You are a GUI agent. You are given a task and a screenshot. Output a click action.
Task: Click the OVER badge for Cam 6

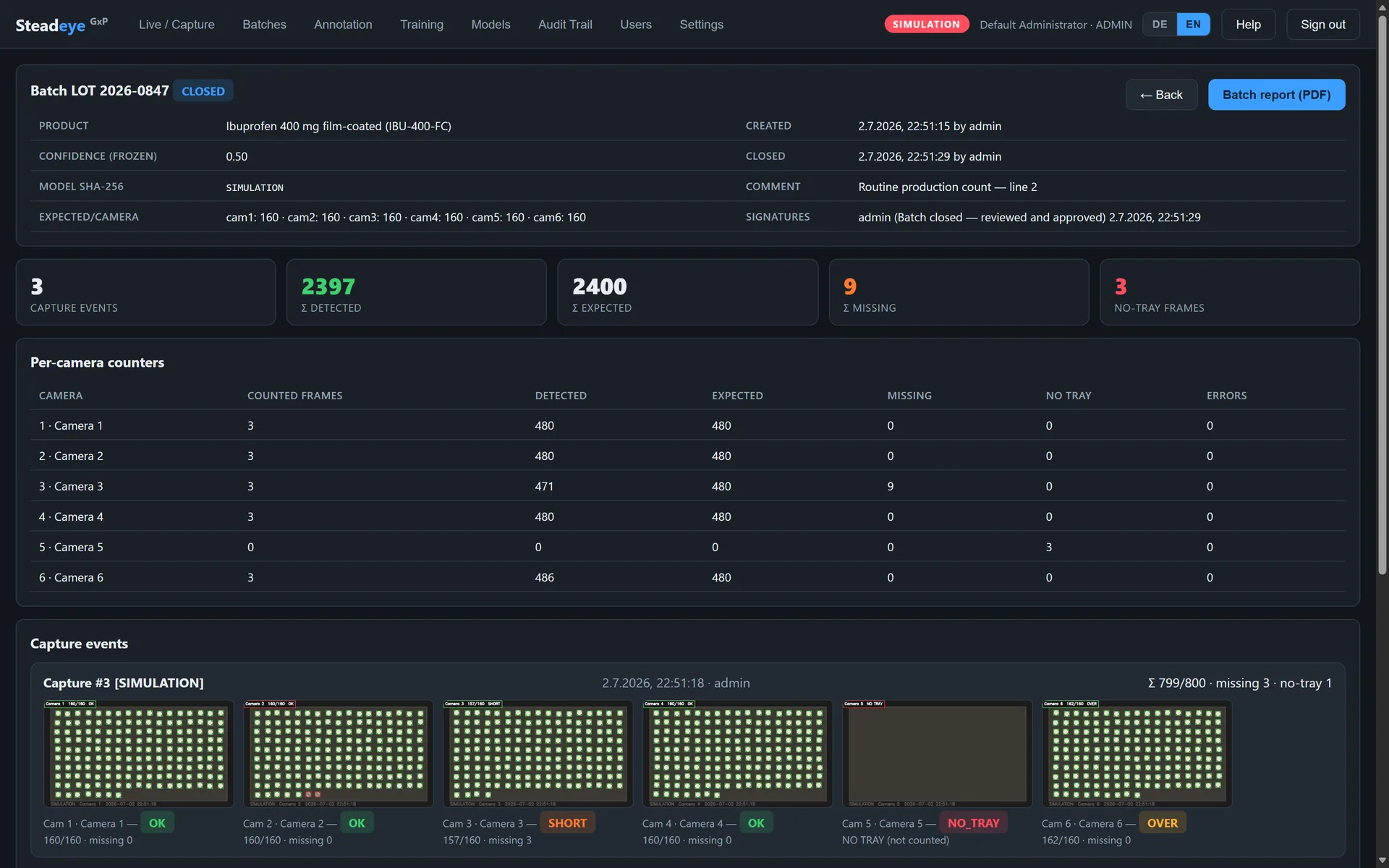[1163, 823]
